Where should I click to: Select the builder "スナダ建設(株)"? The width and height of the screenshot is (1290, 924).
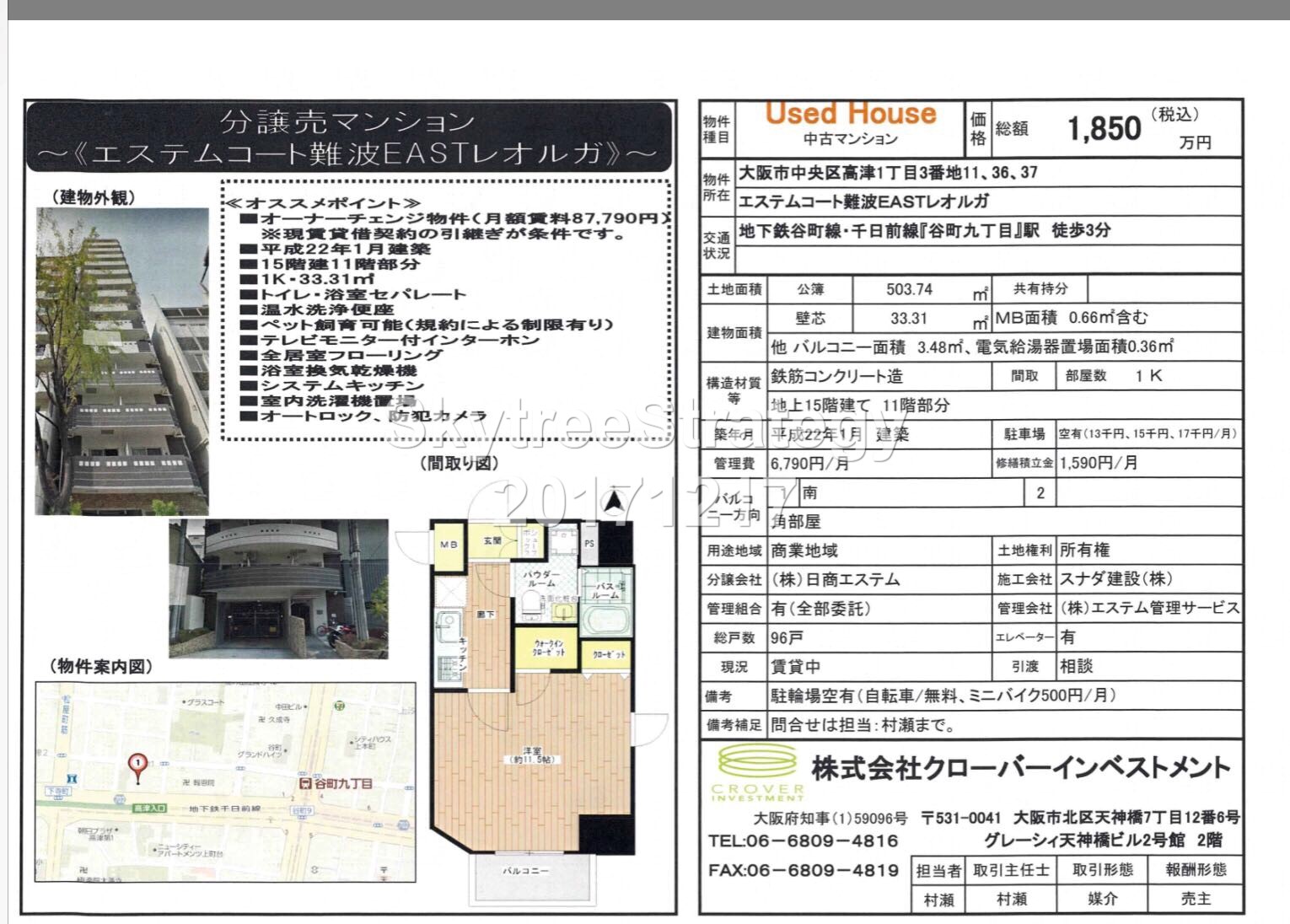[1116, 580]
